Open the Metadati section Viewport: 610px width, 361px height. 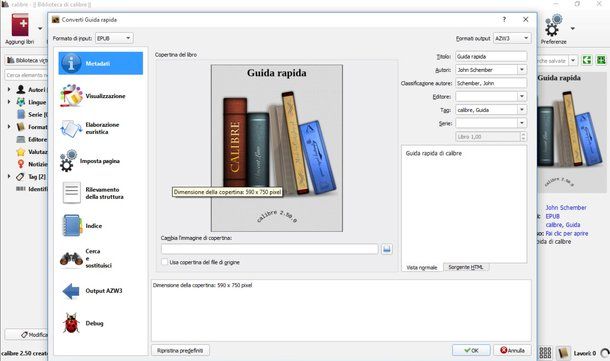100,63
